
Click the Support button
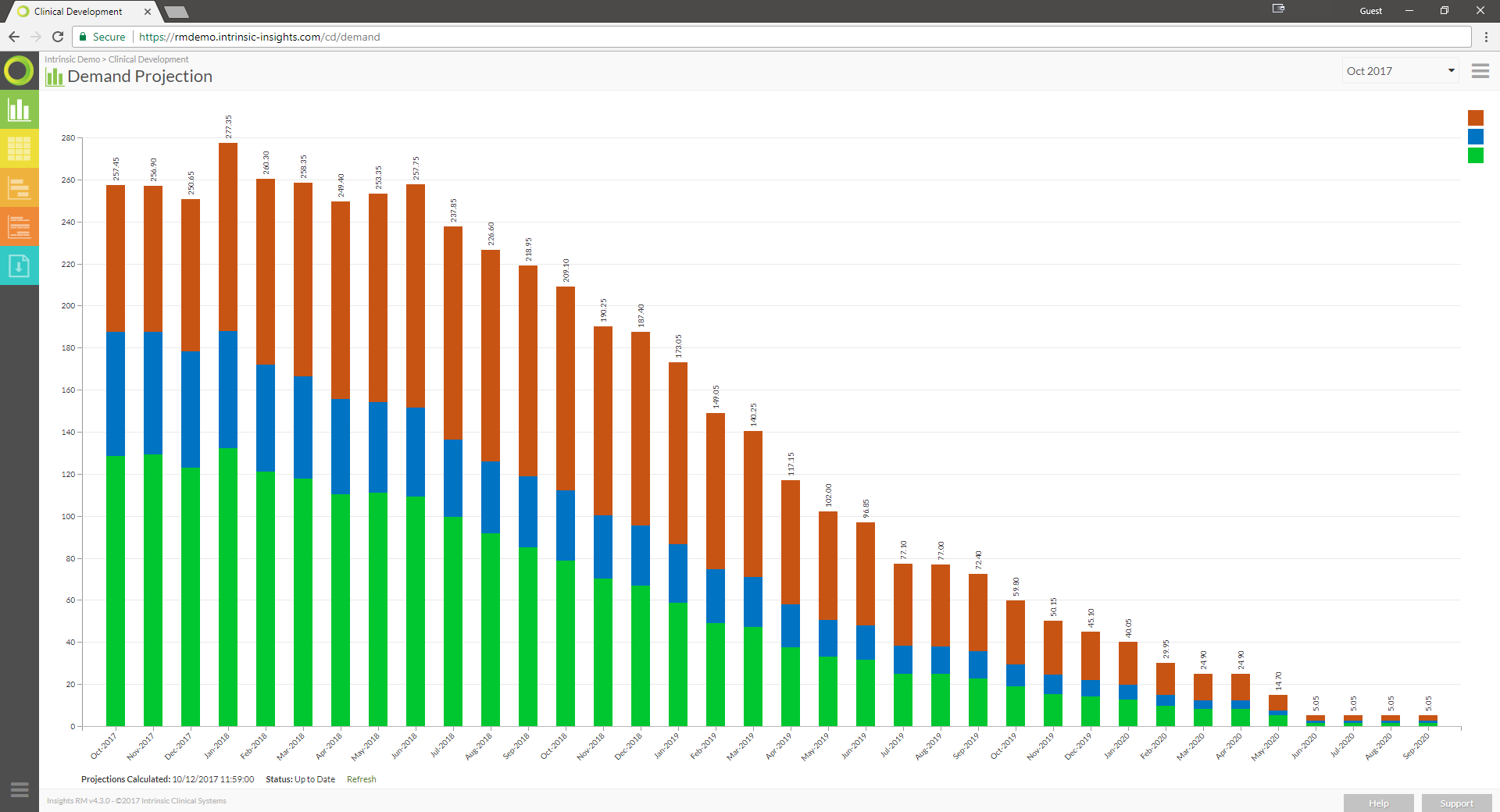tap(1456, 803)
